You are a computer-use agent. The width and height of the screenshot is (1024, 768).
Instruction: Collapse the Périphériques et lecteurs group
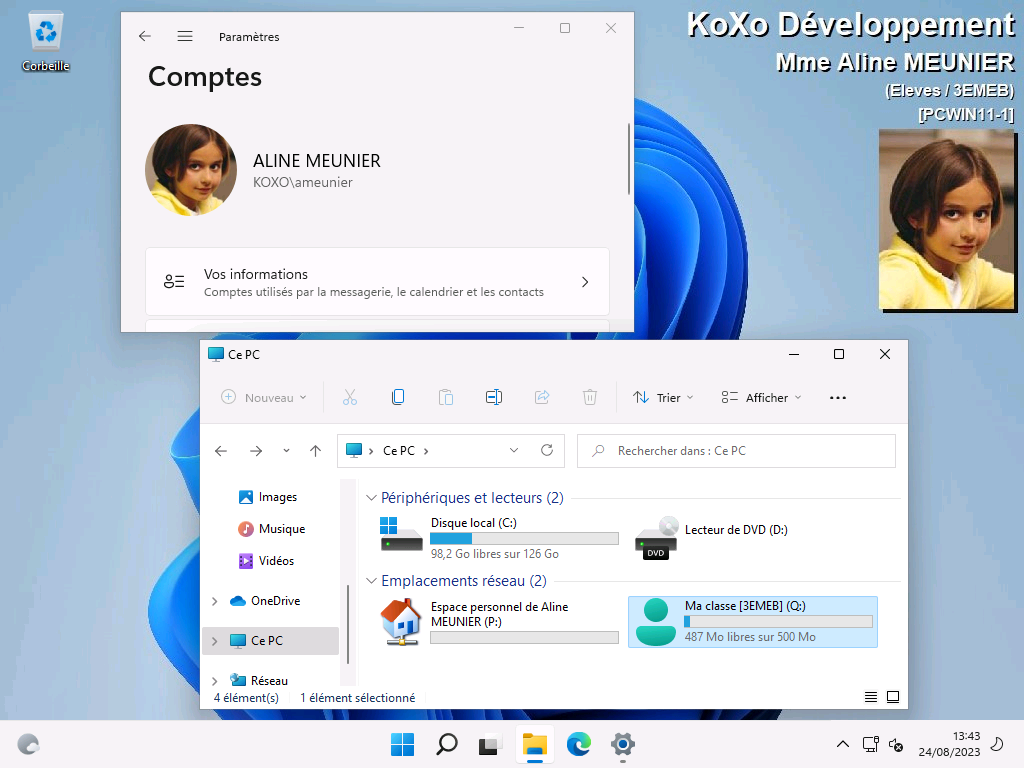pos(372,498)
